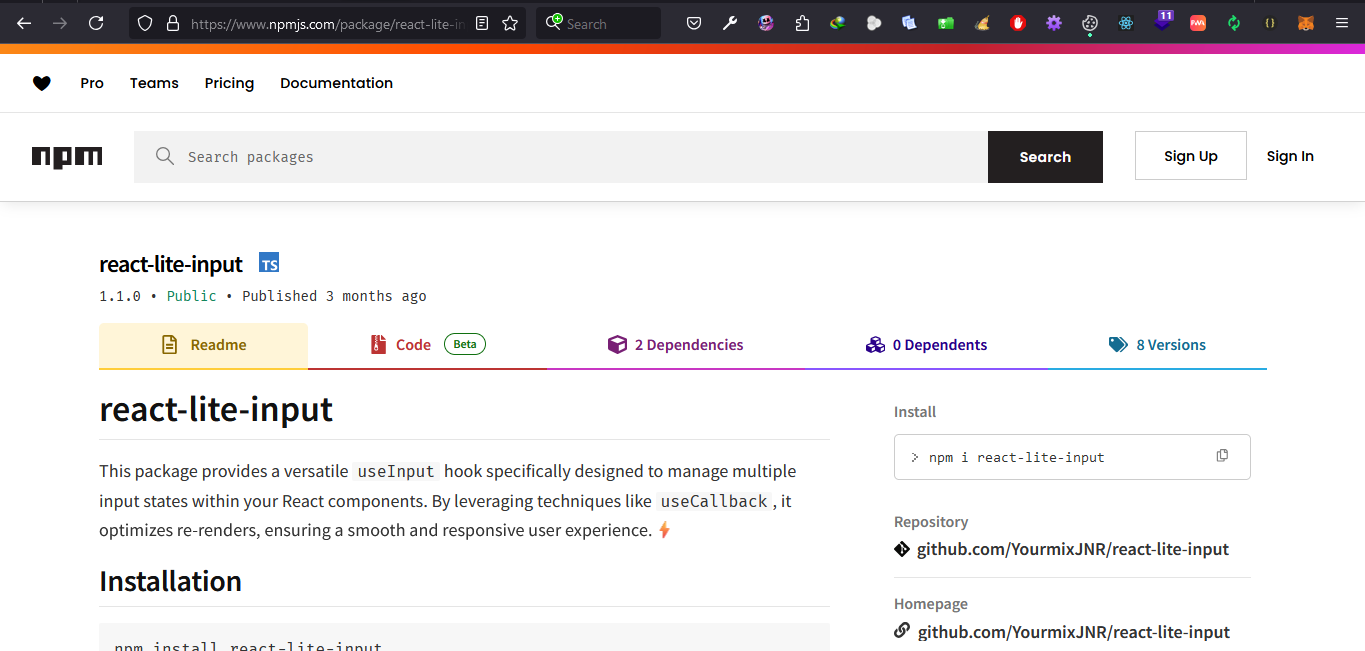The height and width of the screenshot is (651, 1365).
Task: Open the Homepage github.com/YourmixJNR link
Action: [1073, 632]
